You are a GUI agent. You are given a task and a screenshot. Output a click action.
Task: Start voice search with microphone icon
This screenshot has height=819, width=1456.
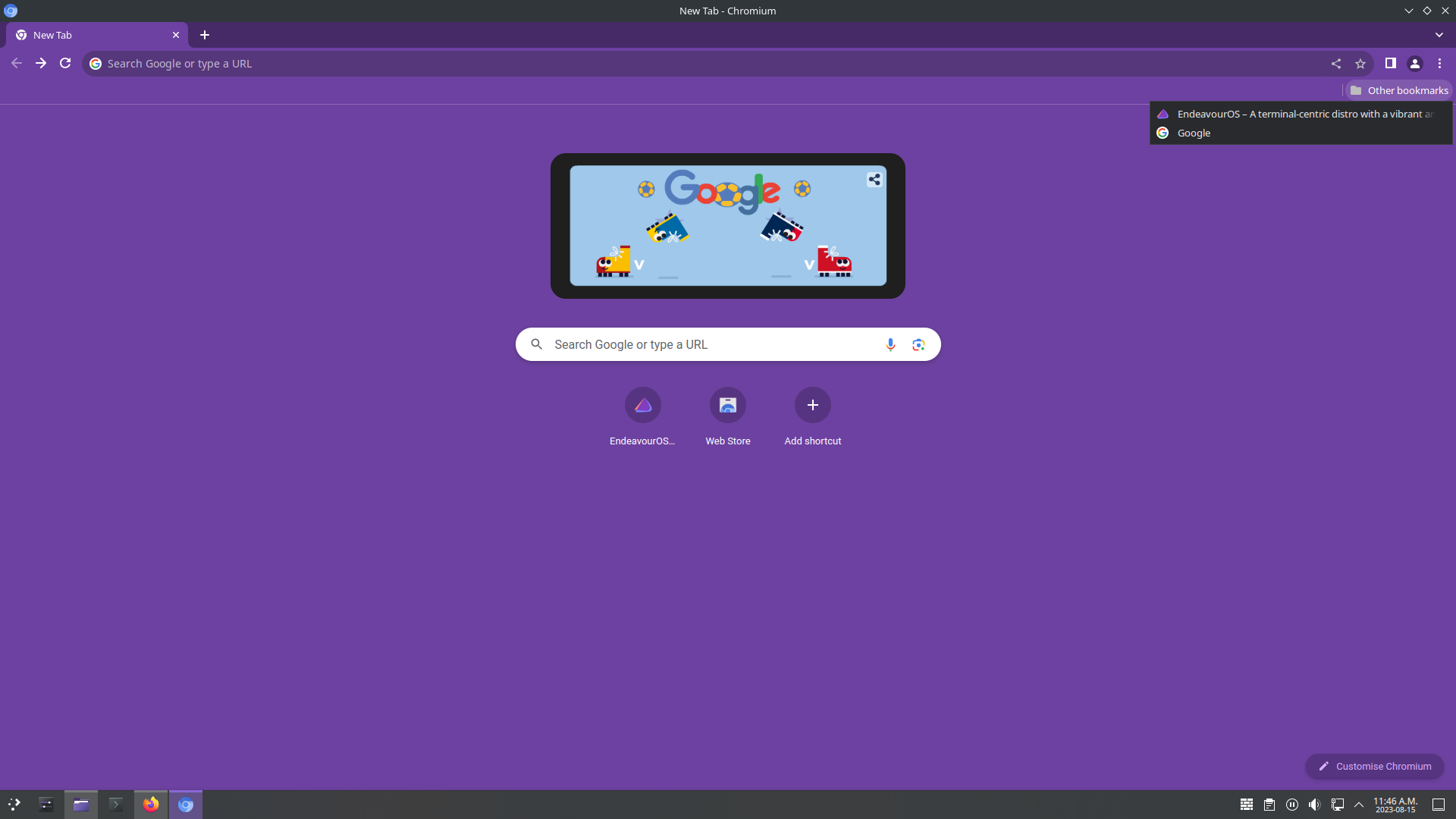(x=890, y=344)
